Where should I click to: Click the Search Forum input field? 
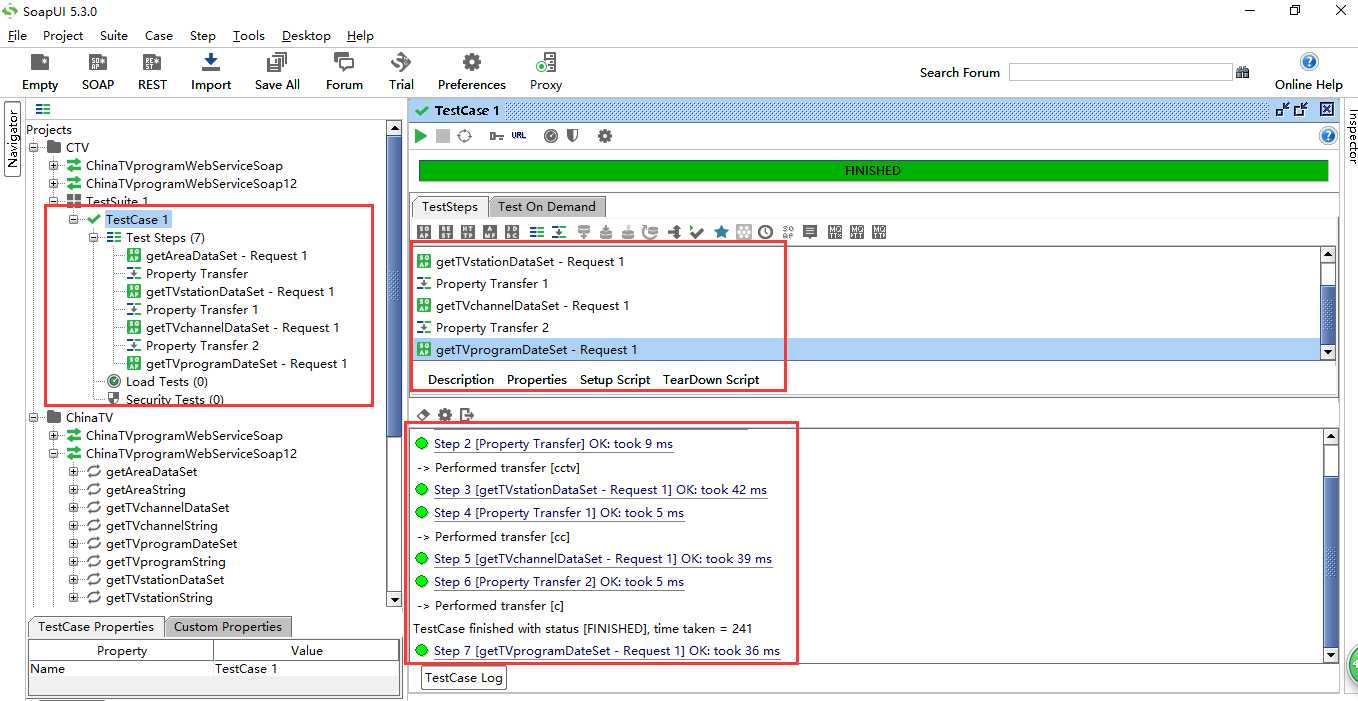coord(1120,72)
